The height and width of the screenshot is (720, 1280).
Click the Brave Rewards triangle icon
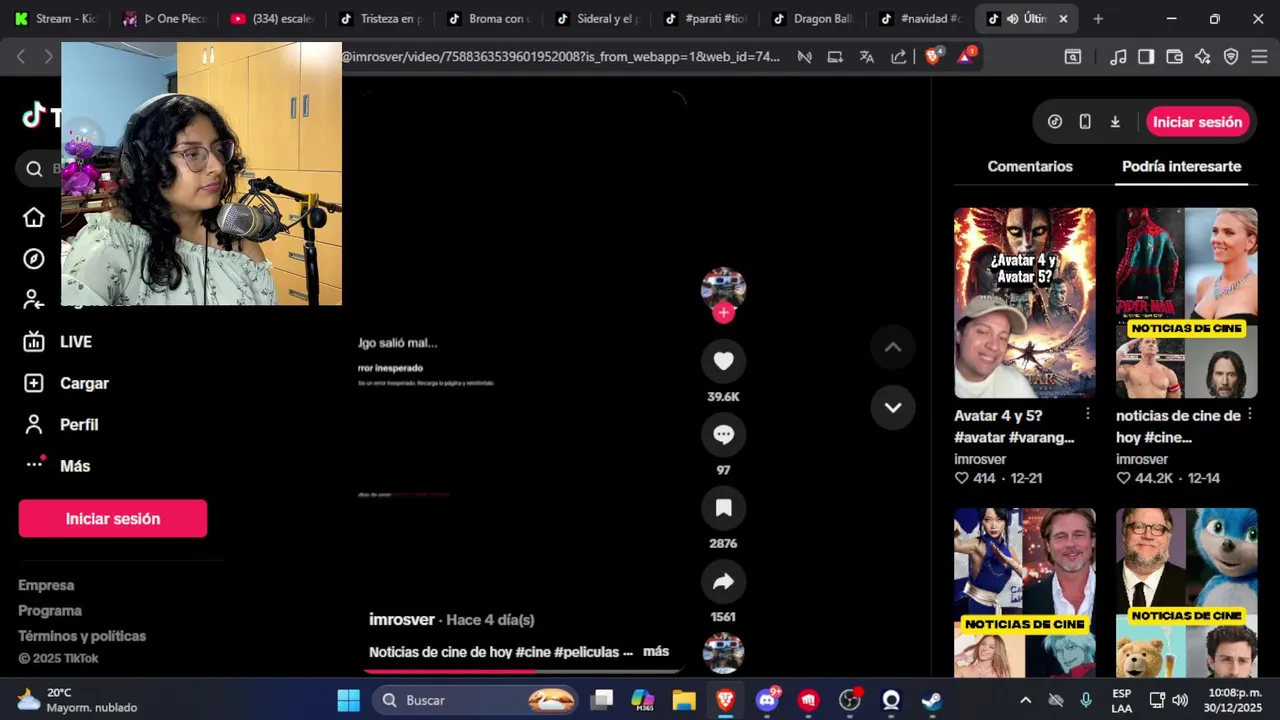pyautogui.click(x=965, y=56)
